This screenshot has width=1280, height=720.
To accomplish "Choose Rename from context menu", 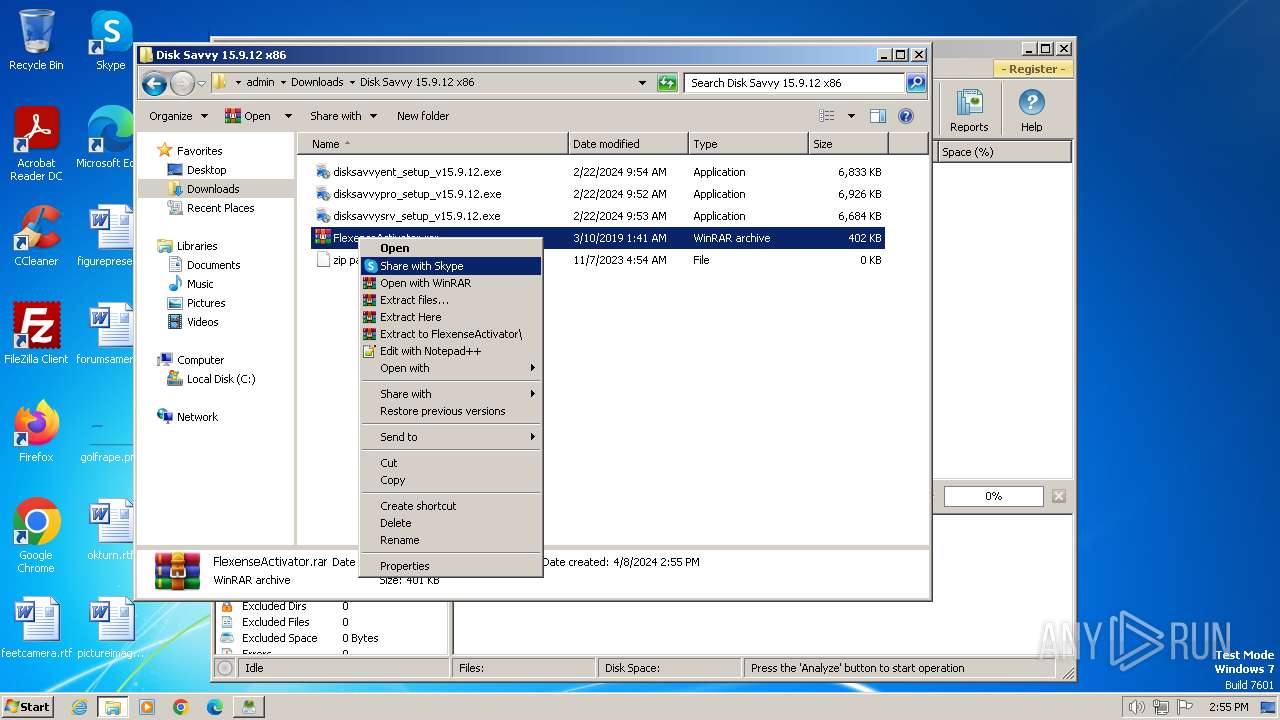I will click(x=451, y=540).
